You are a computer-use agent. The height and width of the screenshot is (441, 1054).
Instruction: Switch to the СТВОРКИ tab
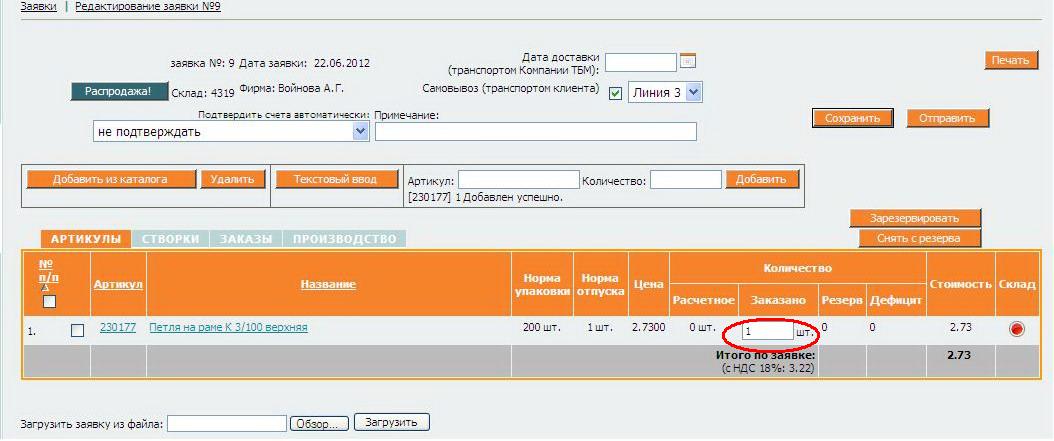(170, 239)
